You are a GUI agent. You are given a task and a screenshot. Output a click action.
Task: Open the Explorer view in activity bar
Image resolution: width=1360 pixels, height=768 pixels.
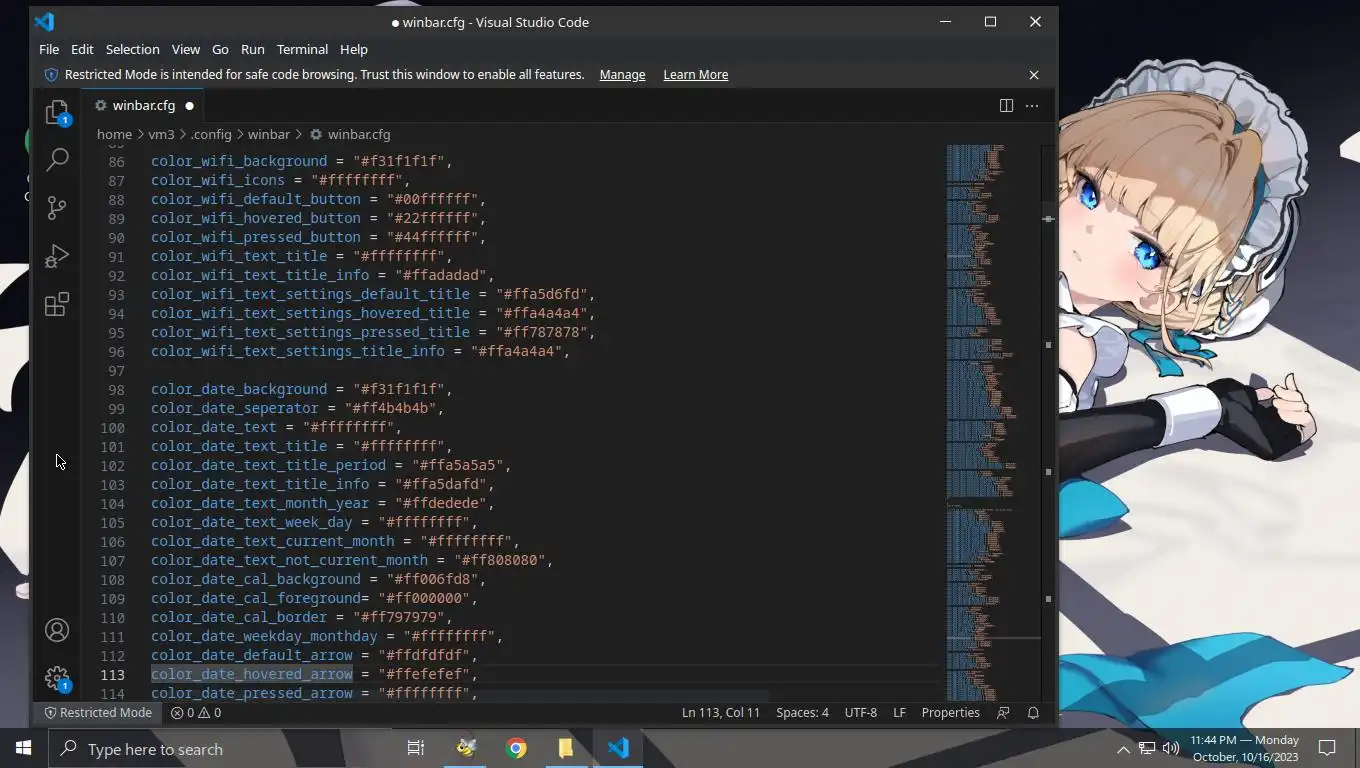(57, 111)
